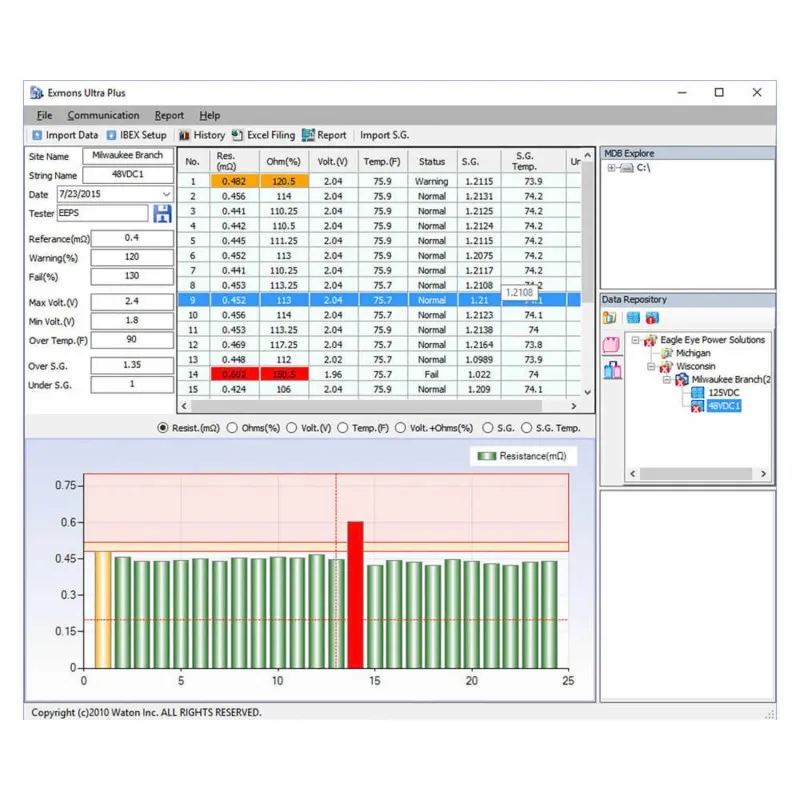This screenshot has width=800, height=800.
Task: Open the Help menu
Action: coord(209,115)
